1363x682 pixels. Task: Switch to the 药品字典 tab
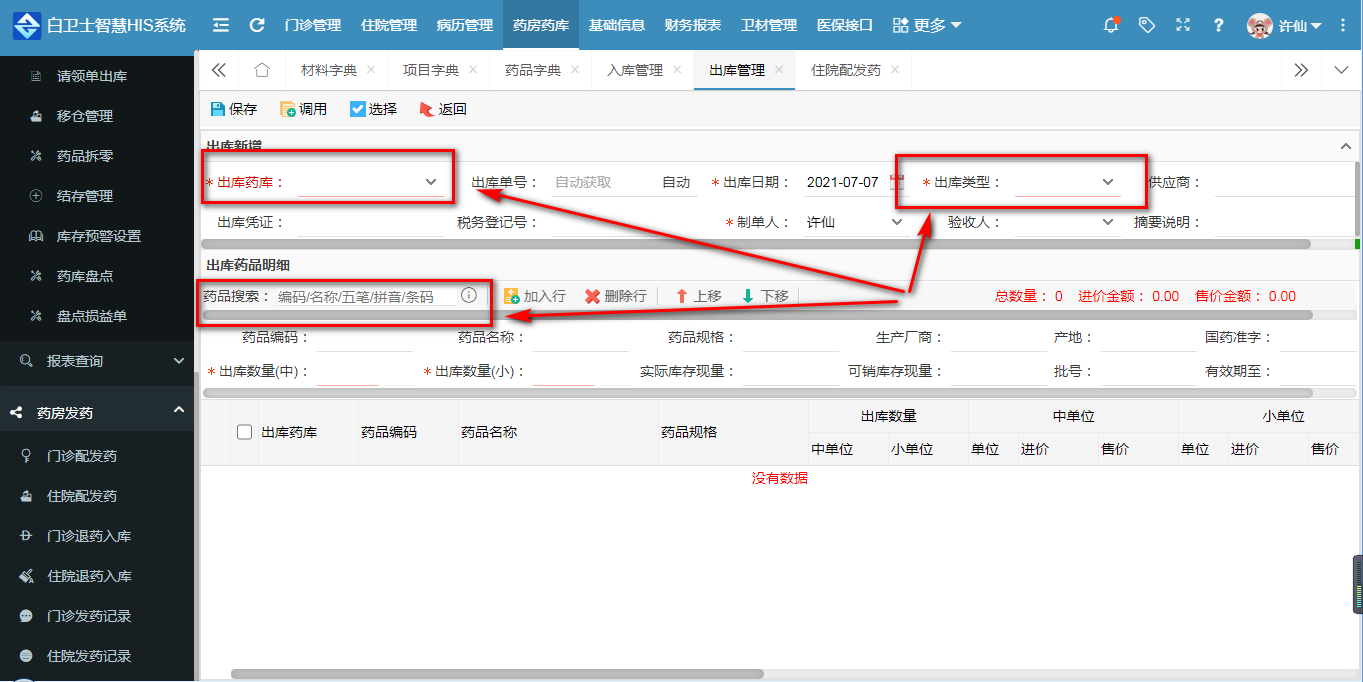click(533, 70)
